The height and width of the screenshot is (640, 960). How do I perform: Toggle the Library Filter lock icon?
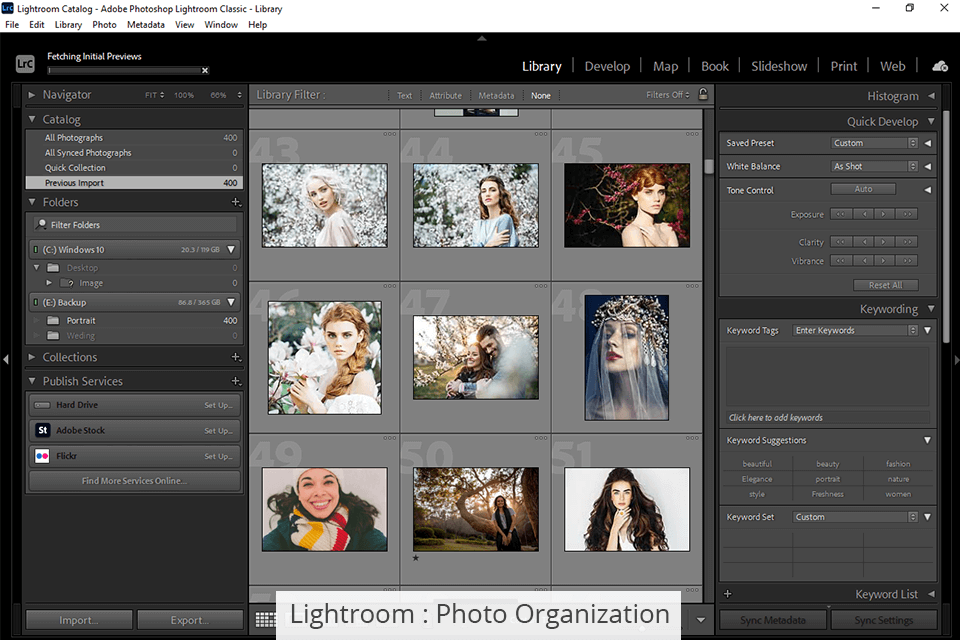(703, 94)
